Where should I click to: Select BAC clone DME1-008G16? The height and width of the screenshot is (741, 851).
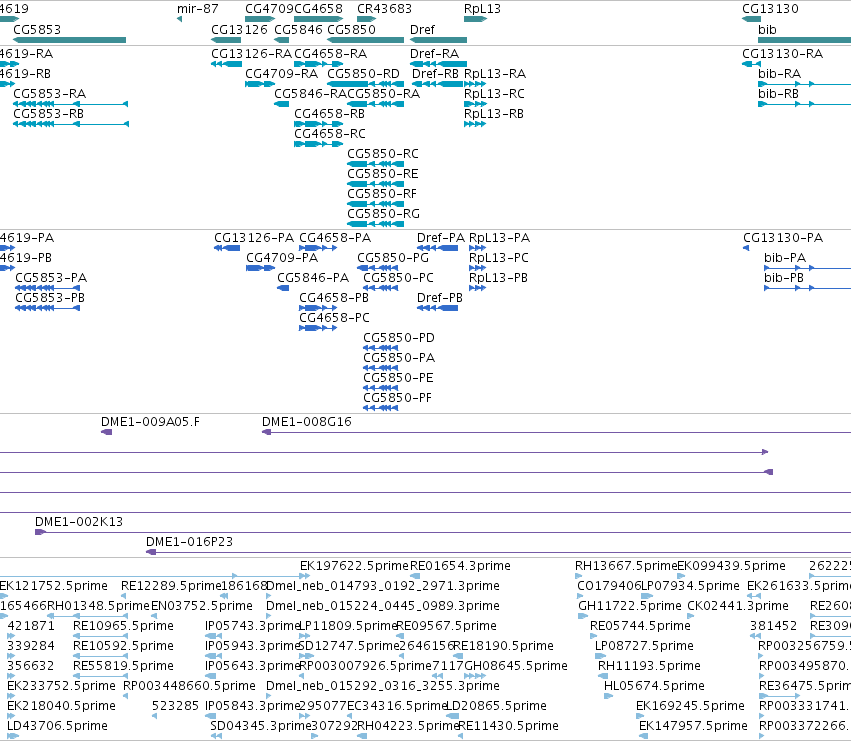click(307, 422)
